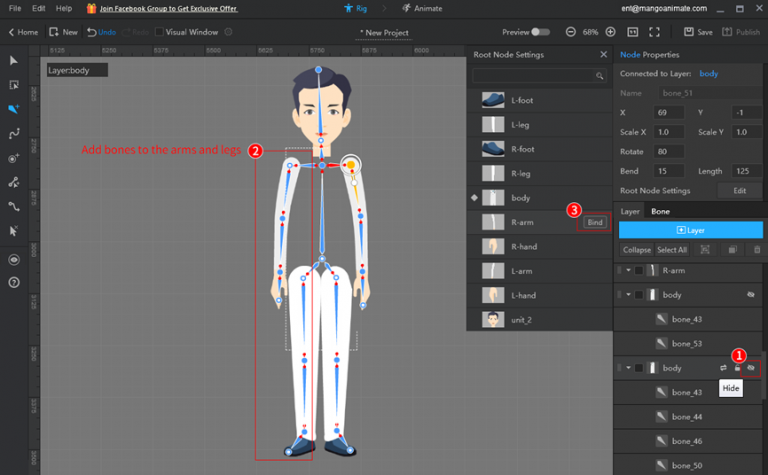Tick checkbox of body layer with lock icon
The width and height of the screenshot is (768, 475).
(639, 368)
